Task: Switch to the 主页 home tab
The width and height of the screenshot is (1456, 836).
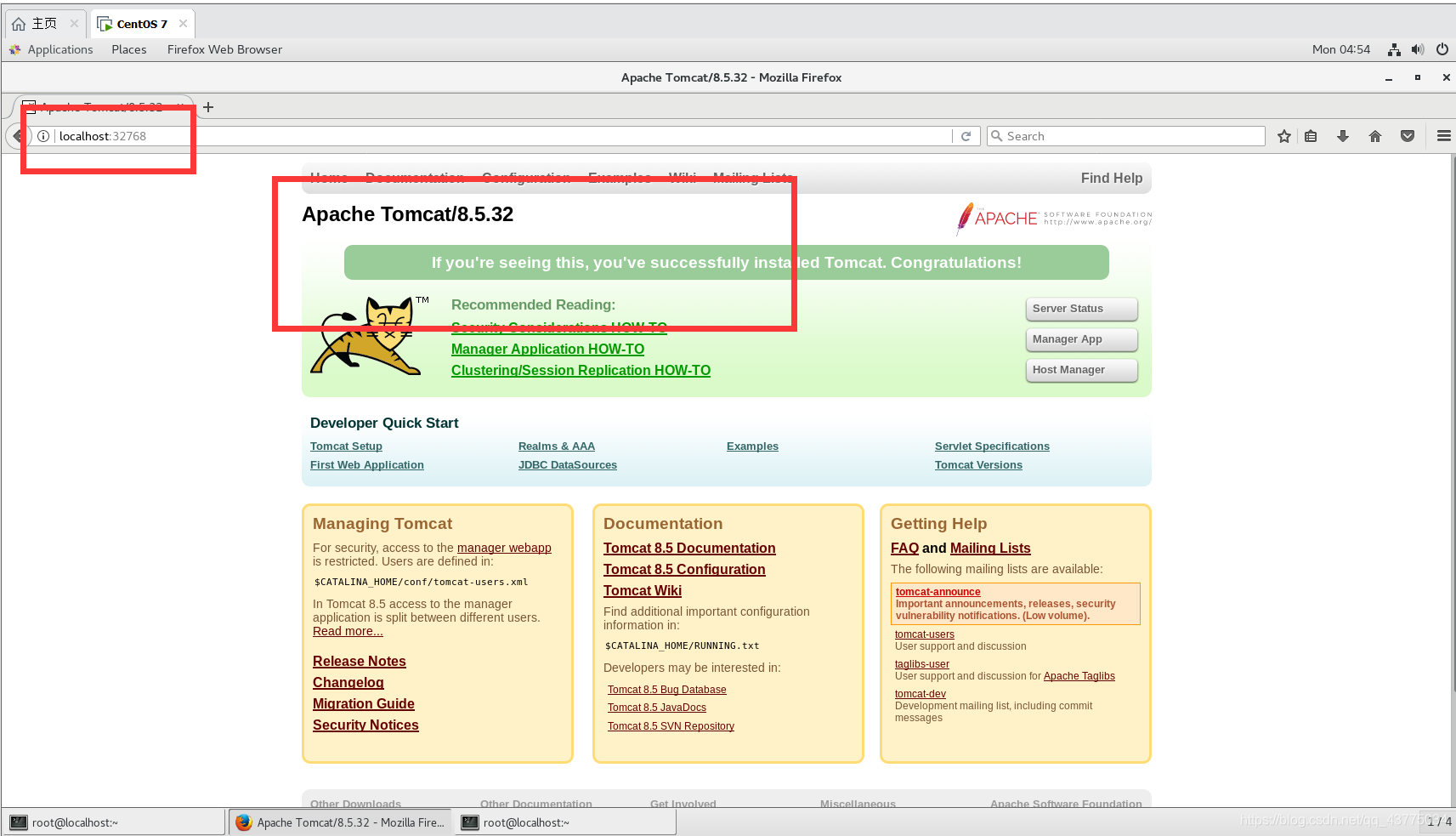Action: pyautogui.click(x=45, y=24)
